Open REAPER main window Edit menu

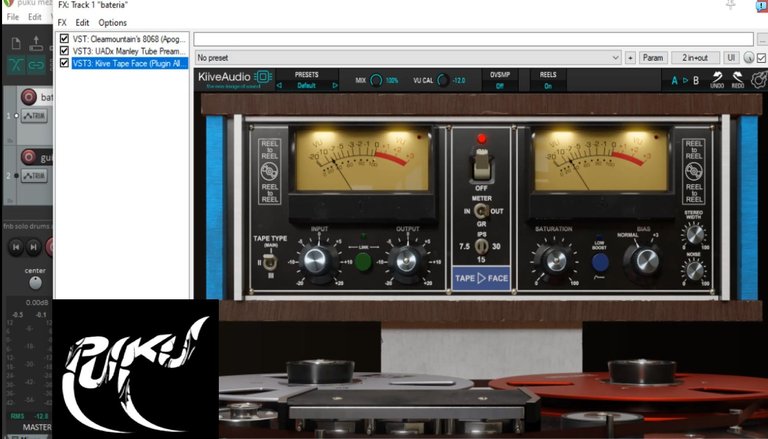[x=34, y=17]
